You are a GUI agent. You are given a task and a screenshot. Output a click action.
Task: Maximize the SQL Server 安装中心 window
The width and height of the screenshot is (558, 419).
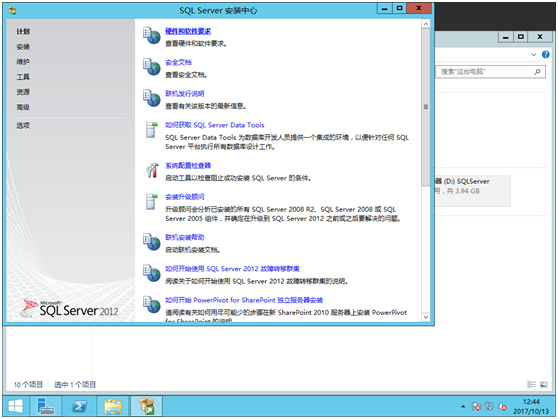pyautogui.click(x=399, y=9)
